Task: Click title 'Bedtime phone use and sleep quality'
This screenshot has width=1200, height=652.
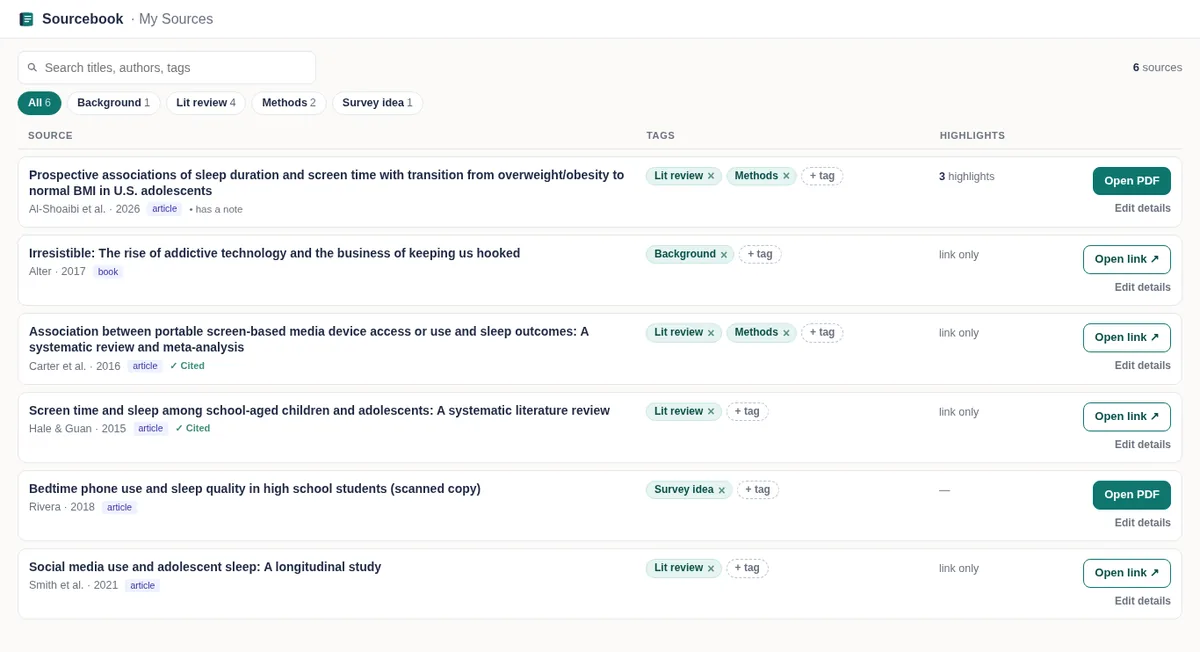Action: pyautogui.click(x=255, y=489)
